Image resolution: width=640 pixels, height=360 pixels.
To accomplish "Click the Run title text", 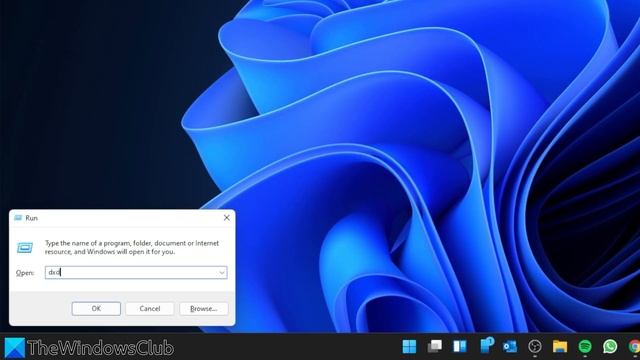I will coord(31,218).
